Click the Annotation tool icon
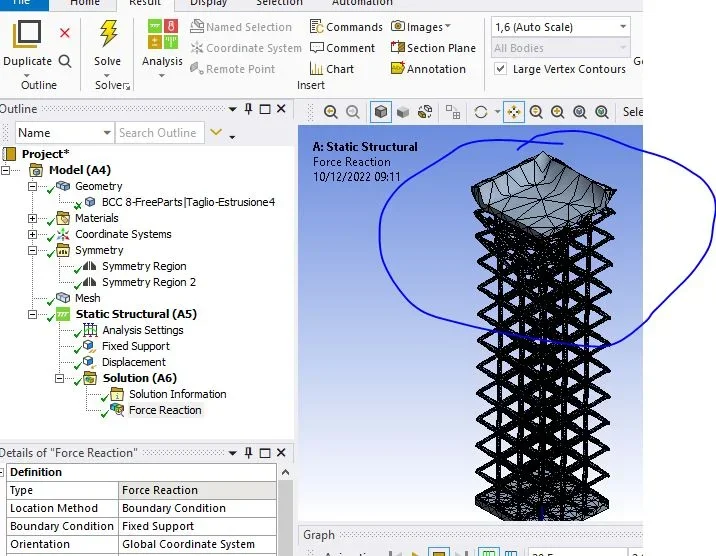This screenshot has height=556, width=716. click(397, 68)
